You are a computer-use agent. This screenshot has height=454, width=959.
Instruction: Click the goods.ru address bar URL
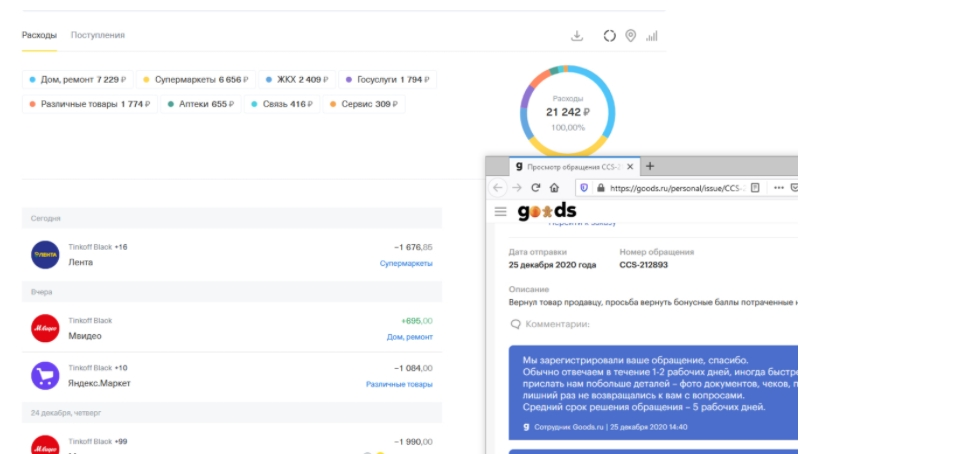click(676, 188)
